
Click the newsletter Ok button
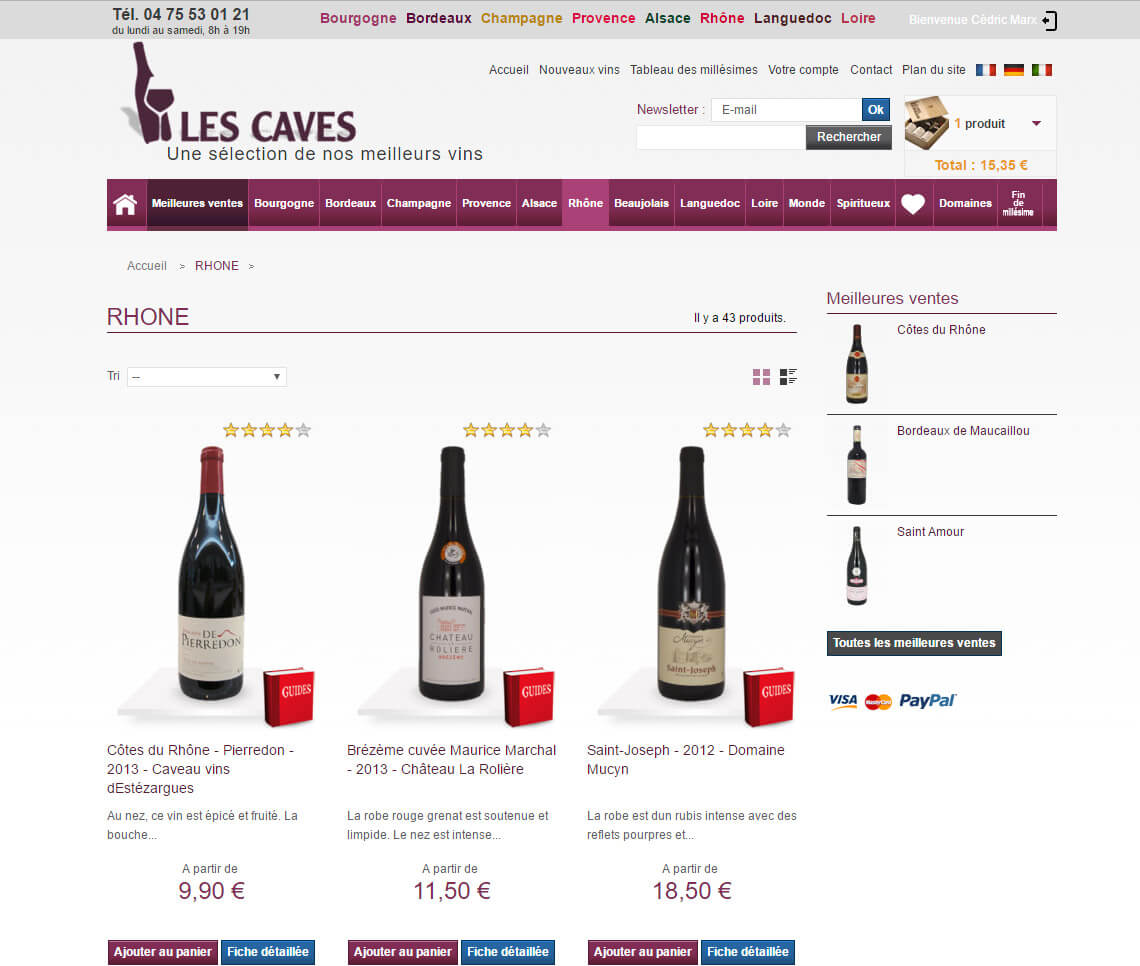coord(875,110)
